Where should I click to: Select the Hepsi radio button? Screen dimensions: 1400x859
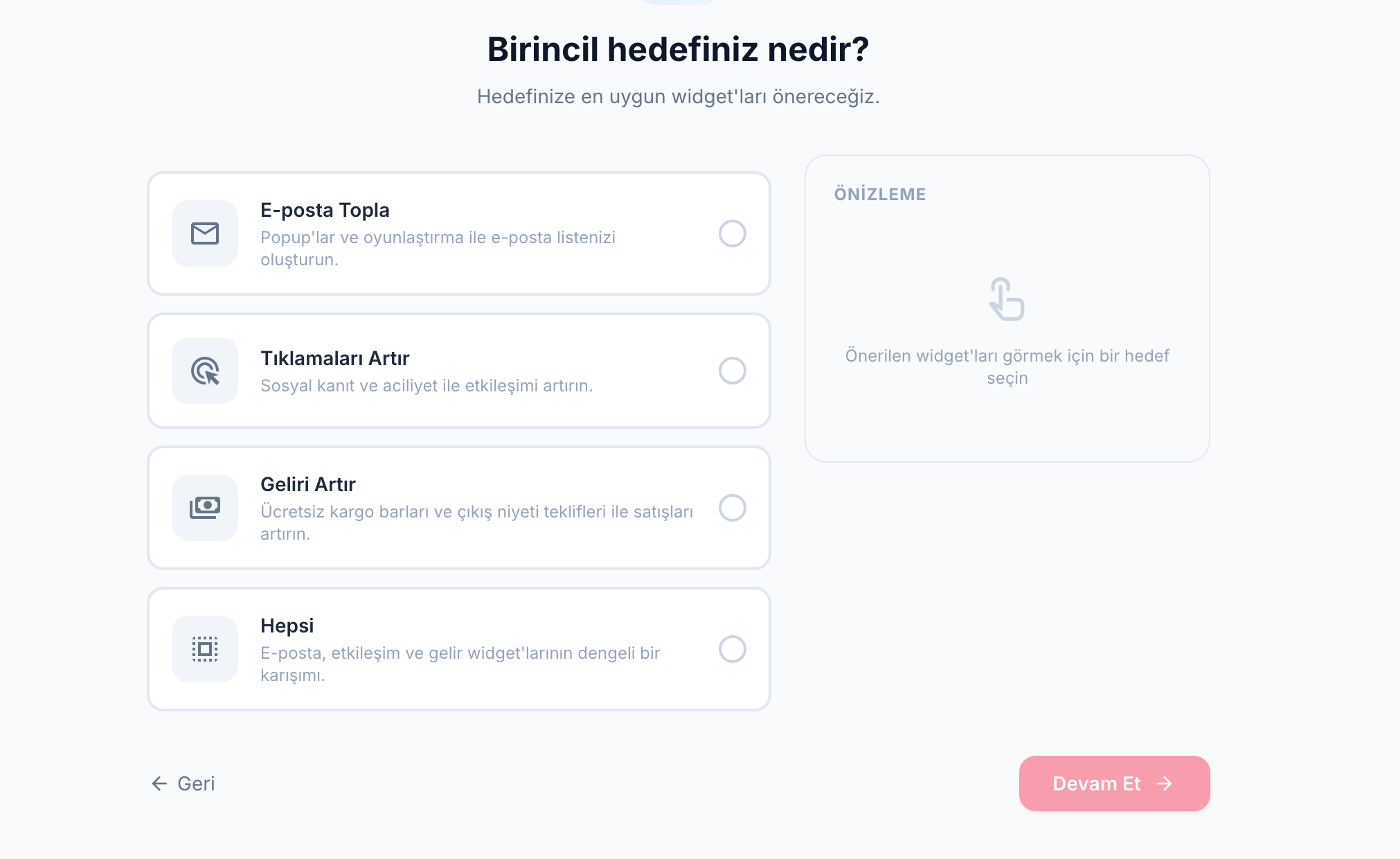tap(733, 649)
